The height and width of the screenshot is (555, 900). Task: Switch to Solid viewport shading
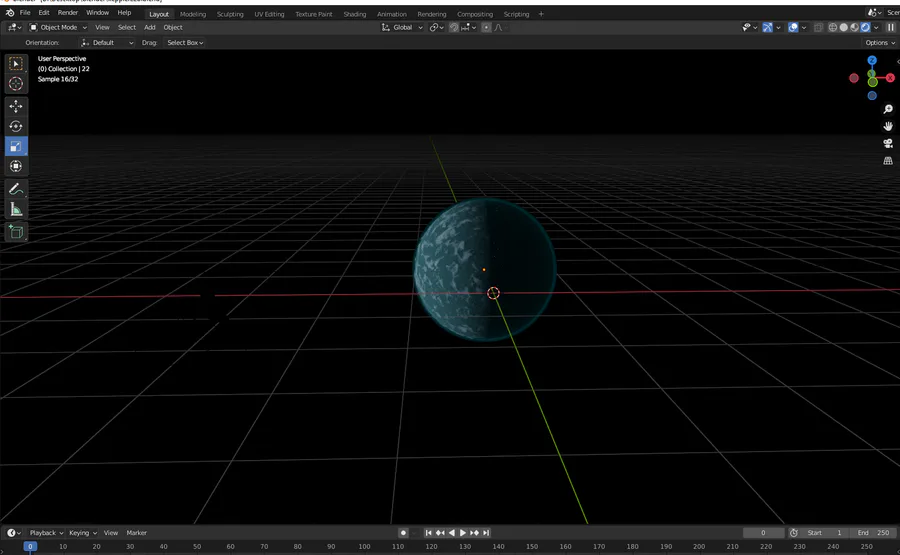(843, 27)
